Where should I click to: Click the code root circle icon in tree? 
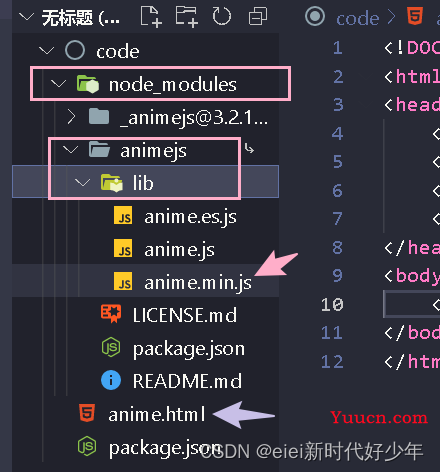pyautogui.click(x=75, y=50)
